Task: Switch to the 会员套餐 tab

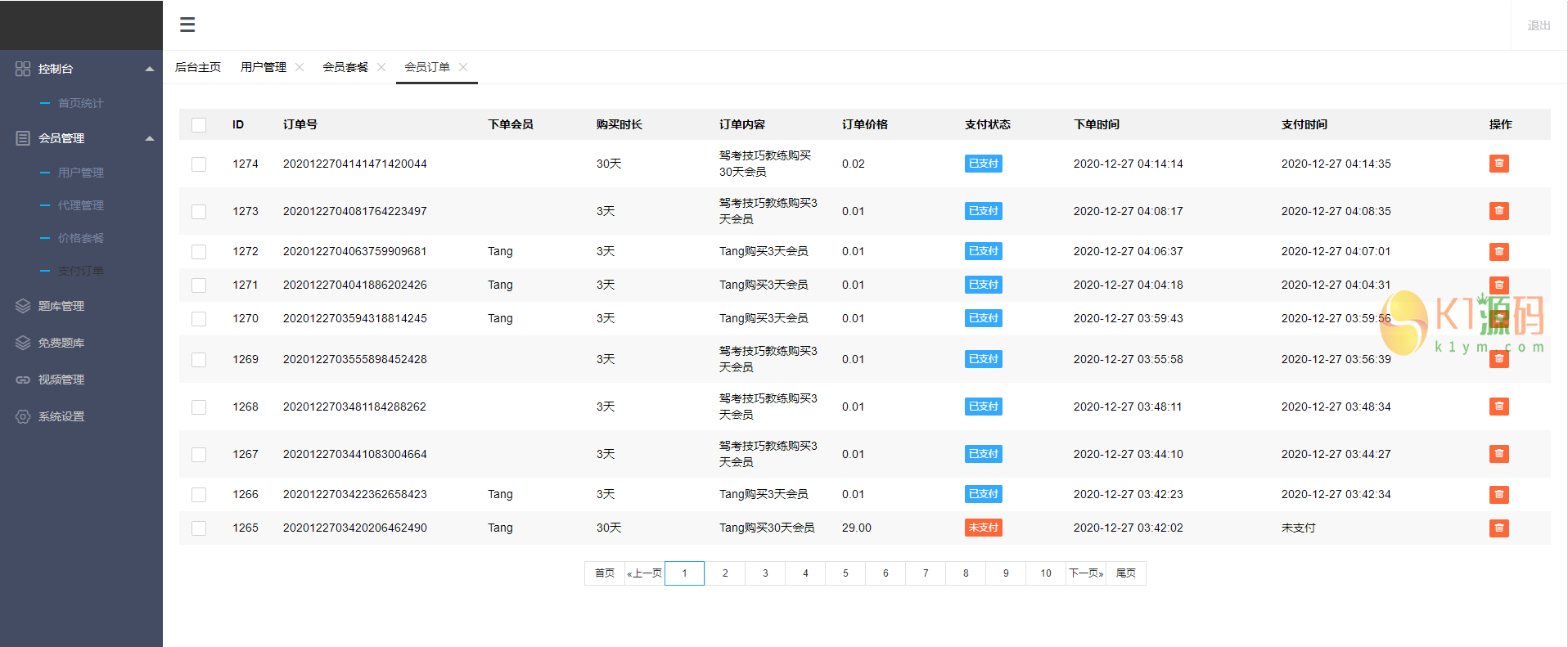Action: (345, 67)
